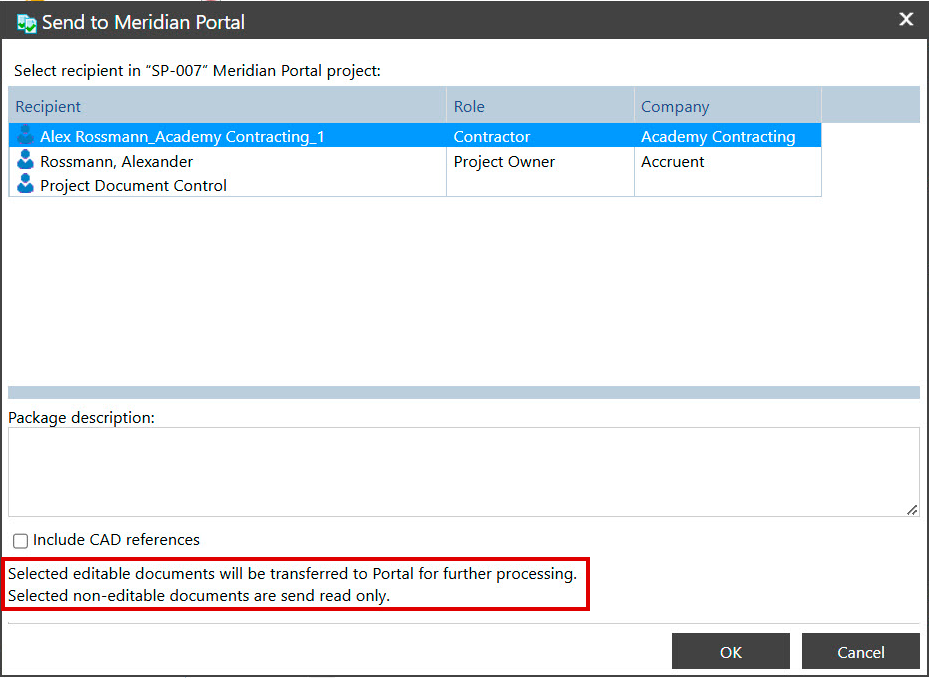Screen dimensions: 929x678
Task: Click the user icon beside Alex Rossmann_Academy Contracting_1
Action: click(23, 136)
